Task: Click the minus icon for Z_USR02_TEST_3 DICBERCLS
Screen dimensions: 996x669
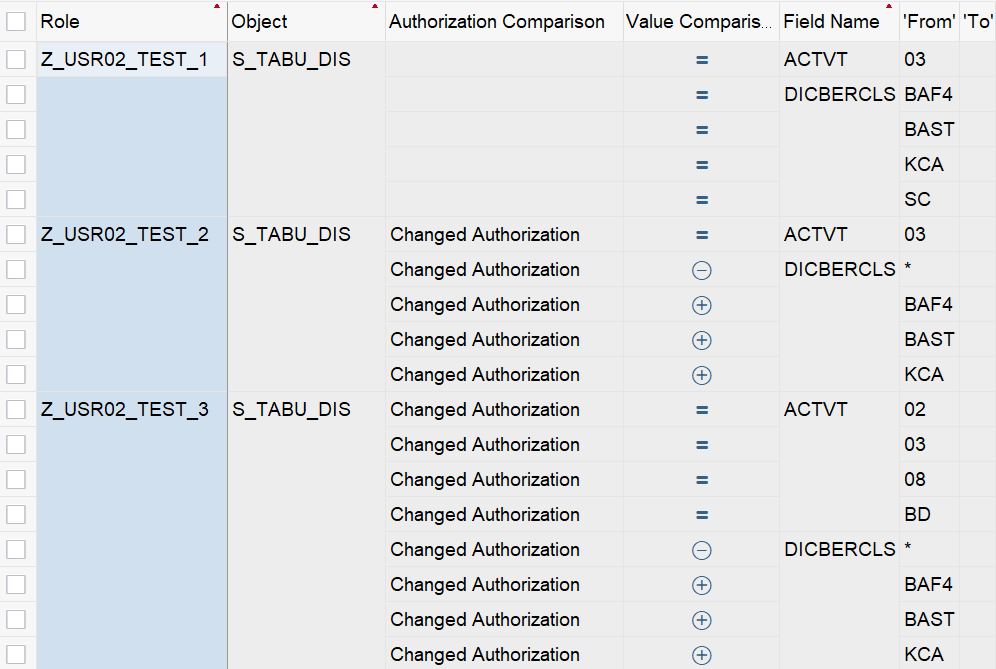Action: pyautogui.click(x=702, y=550)
